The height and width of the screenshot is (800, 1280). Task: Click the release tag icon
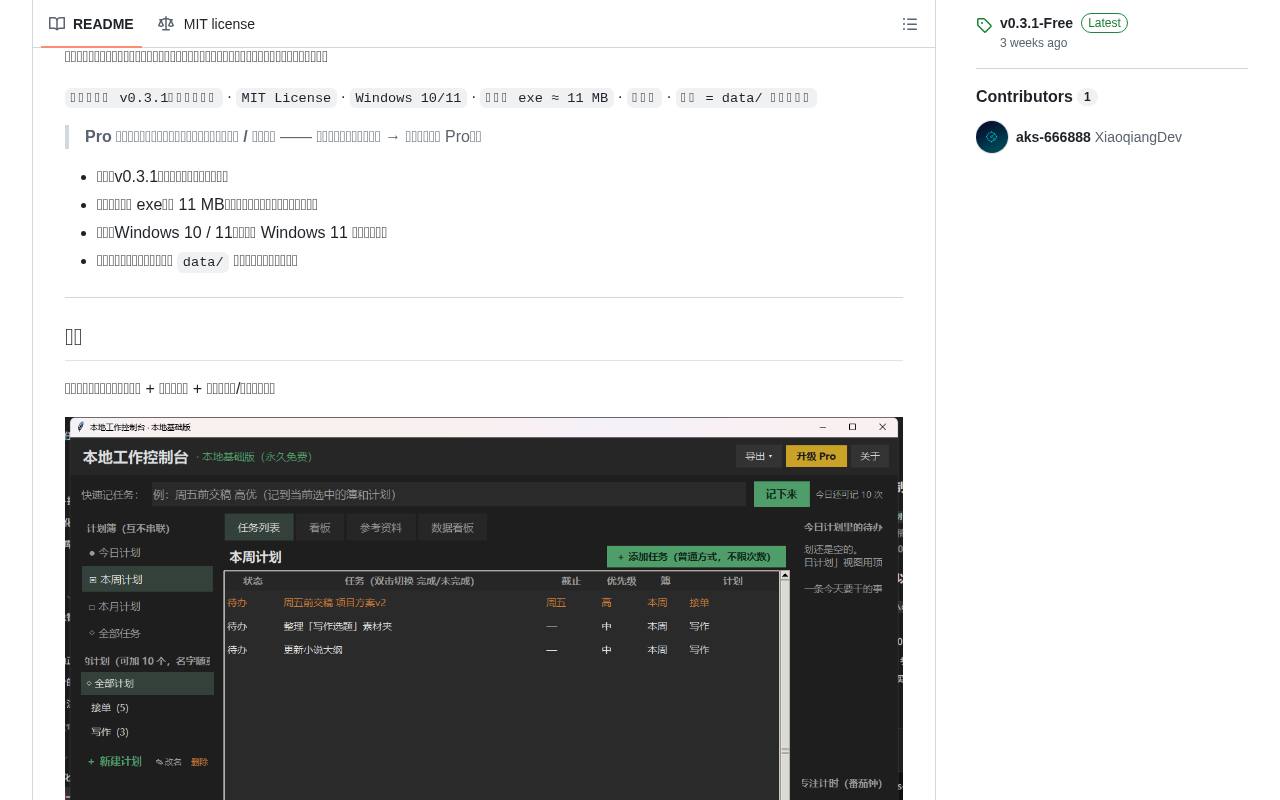pos(984,25)
